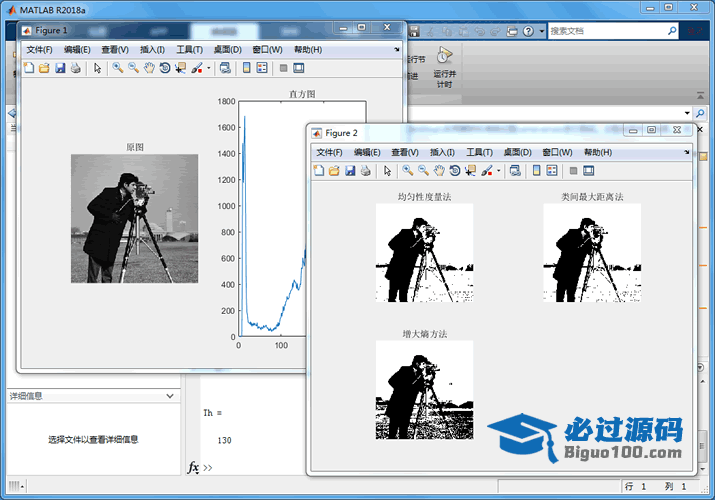The width and height of the screenshot is (715, 500).
Task: Click 运行并计时 button in MATLAB ribbon
Action: (x=444, y=68)
